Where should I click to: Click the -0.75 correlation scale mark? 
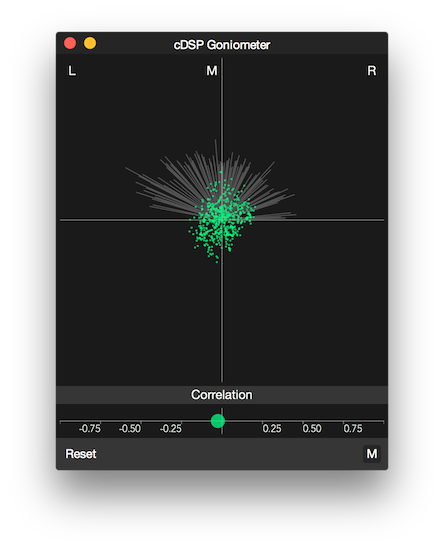click(90, 429)
